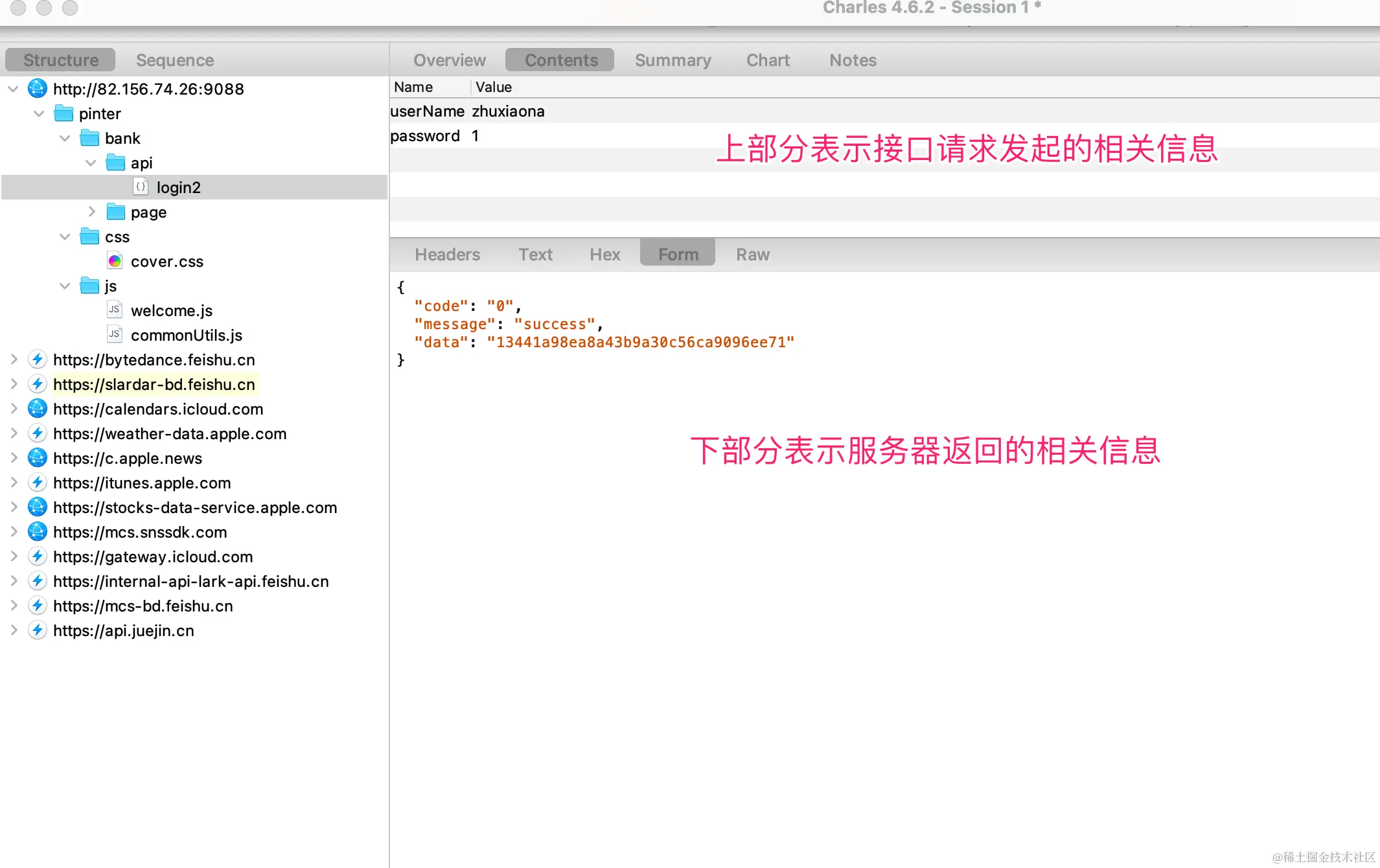Click the lightning icon for bytedance.feishu.cn

click(38, 360)
